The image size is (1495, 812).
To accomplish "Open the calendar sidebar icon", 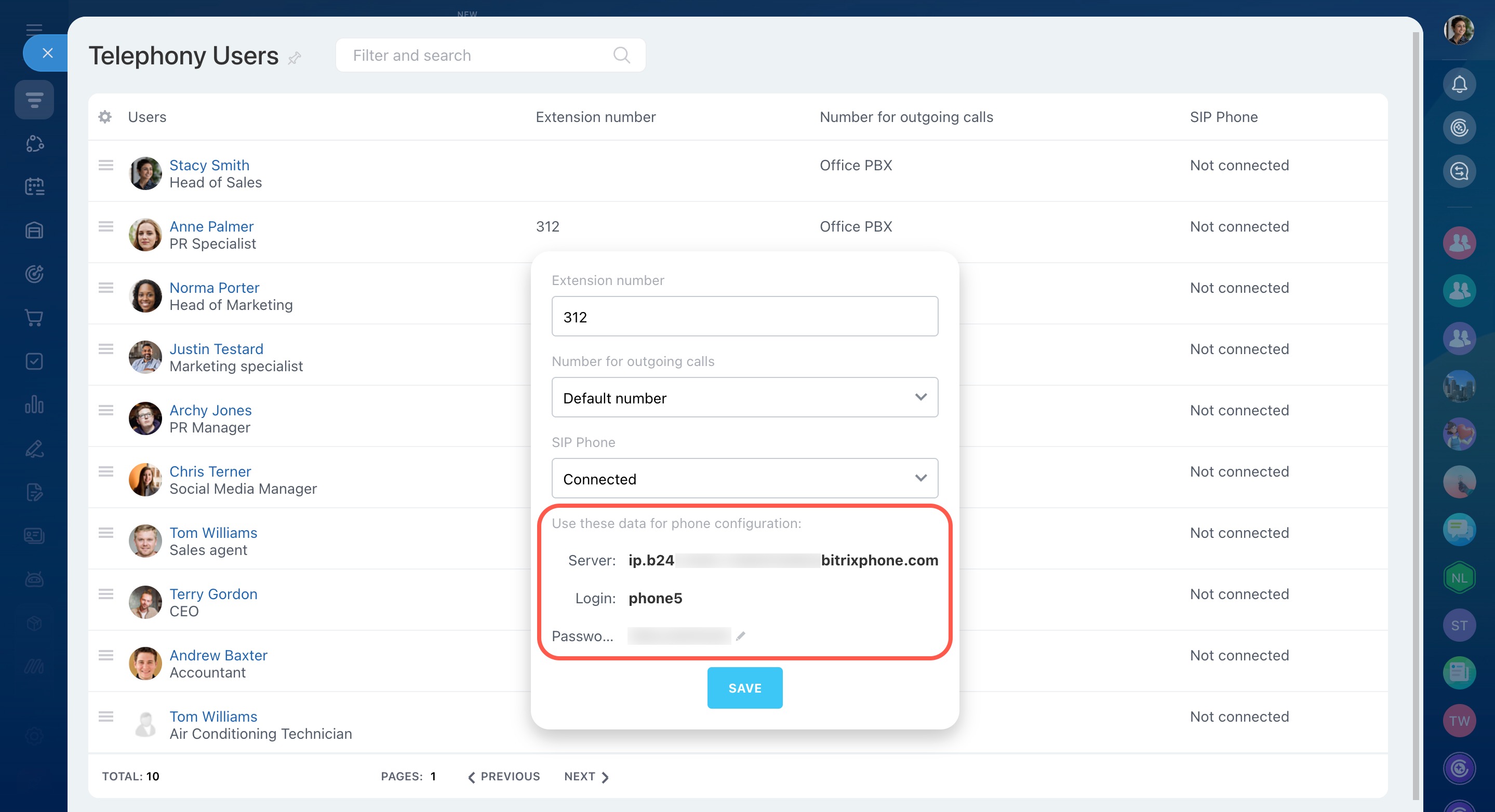I will point(34,187).
